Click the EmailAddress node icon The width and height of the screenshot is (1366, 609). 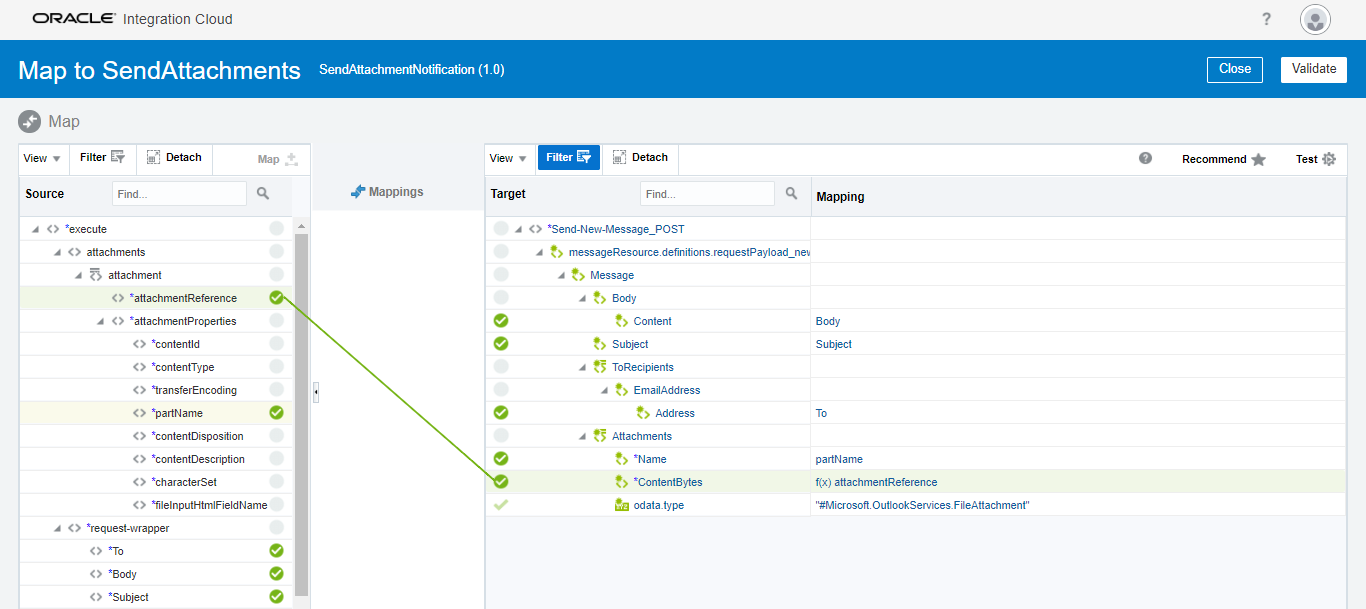pyautogui.click(x=621, y=390)
